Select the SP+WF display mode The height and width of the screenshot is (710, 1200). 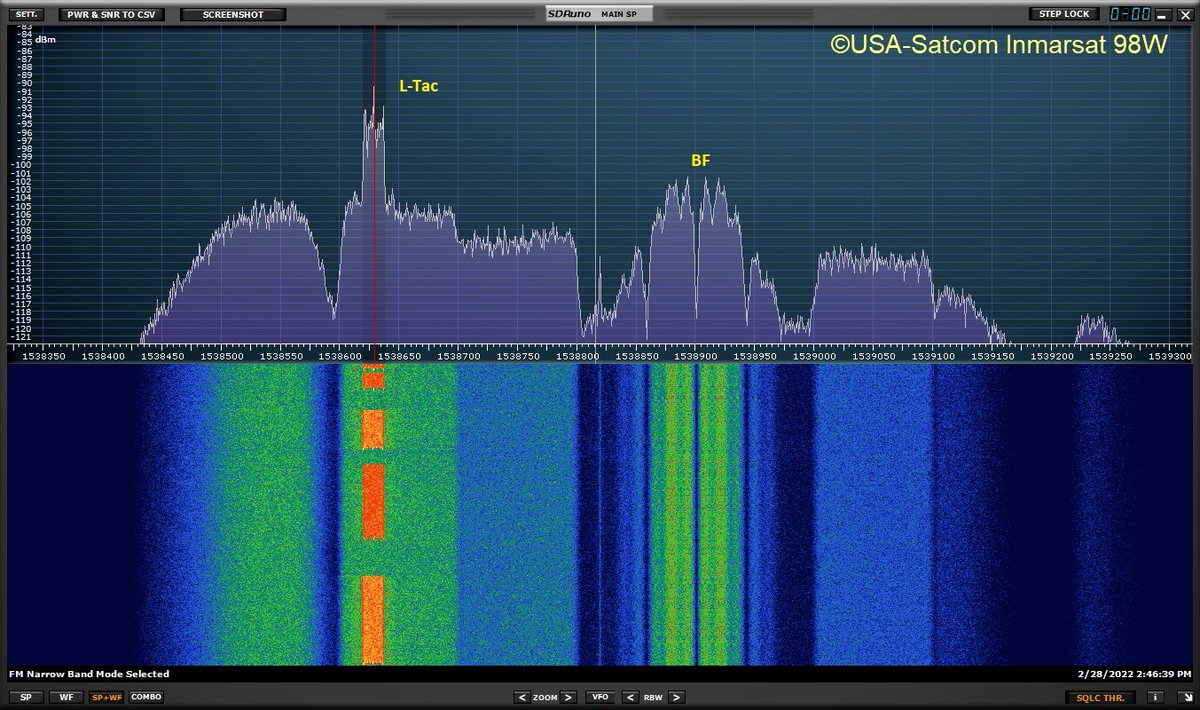pyautogui.click(x=105, y=697)
